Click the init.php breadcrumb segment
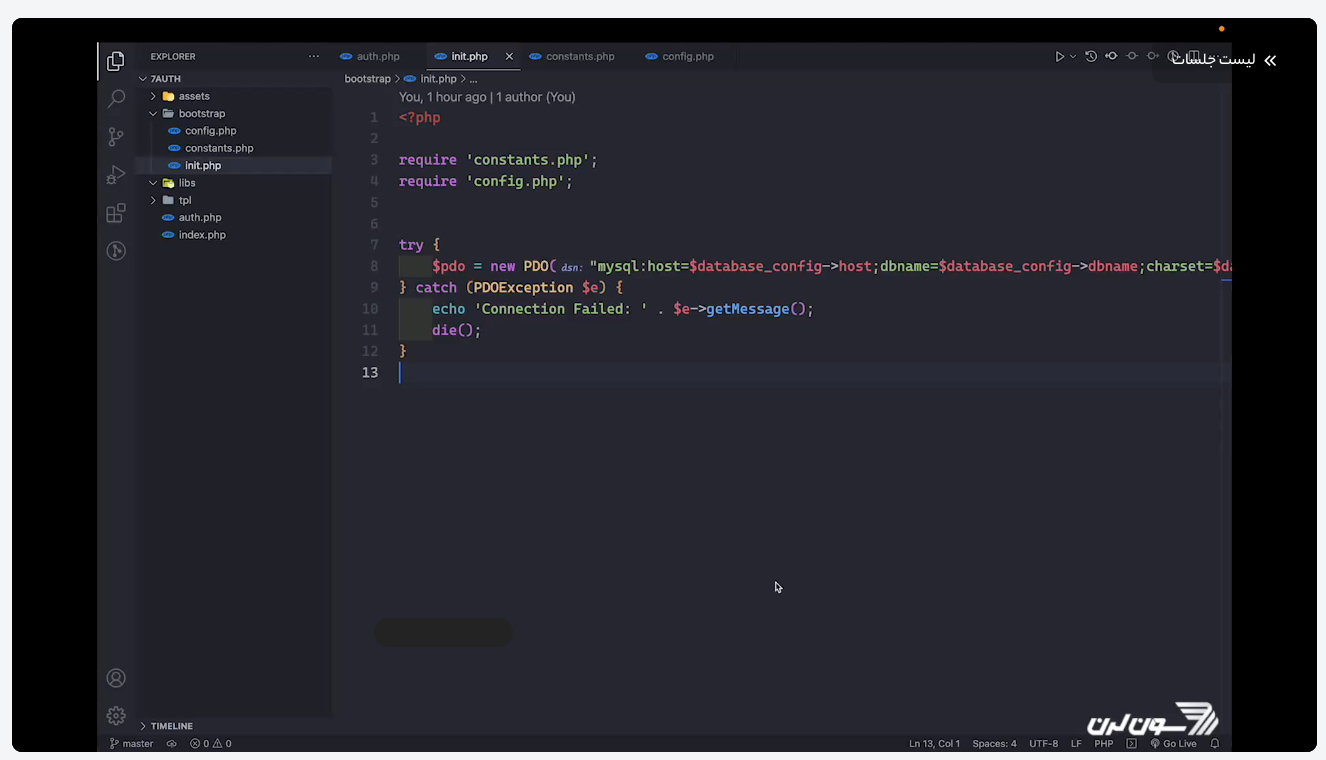 coord(438,79)
